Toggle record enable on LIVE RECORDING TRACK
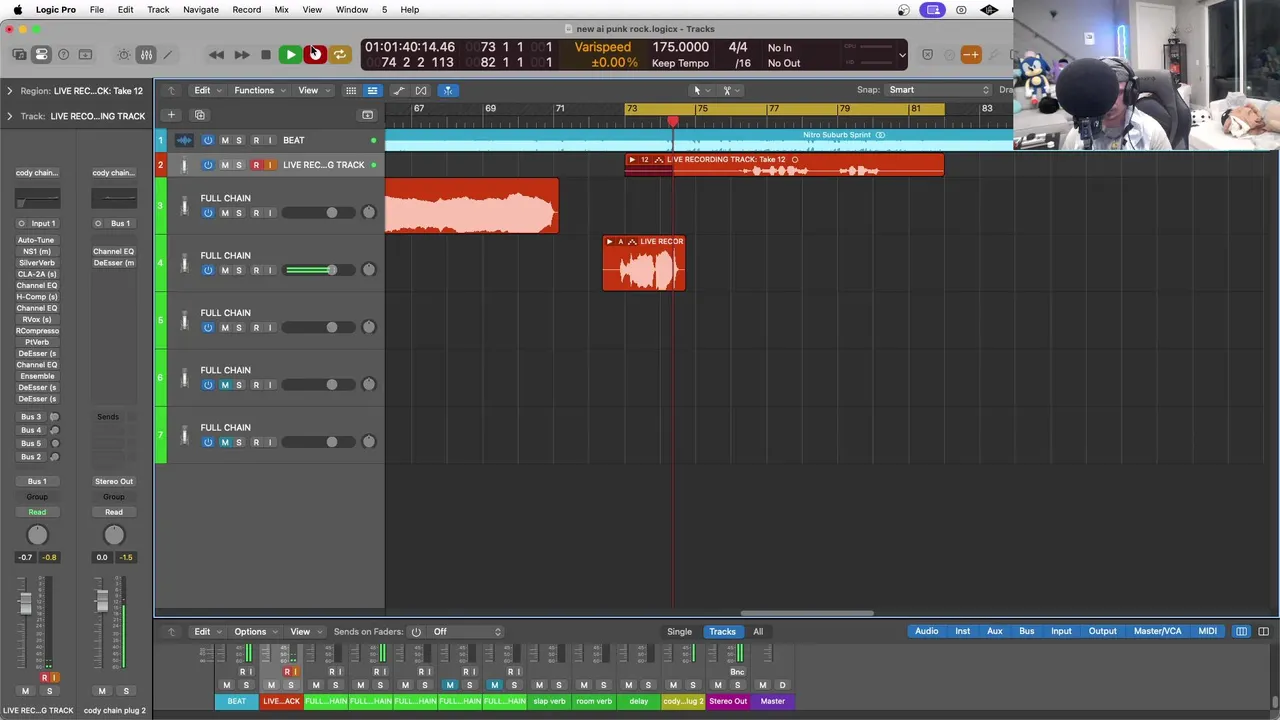The image size is (1280, 720). coord(256,165)
